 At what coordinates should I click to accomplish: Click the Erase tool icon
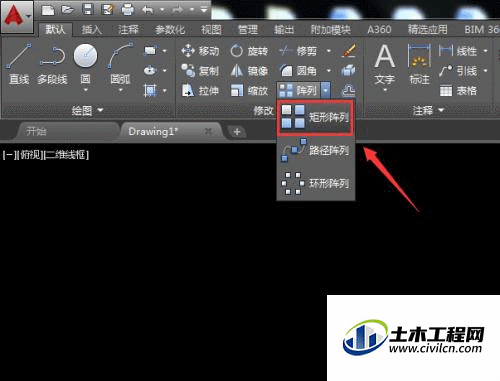(349, 51)
